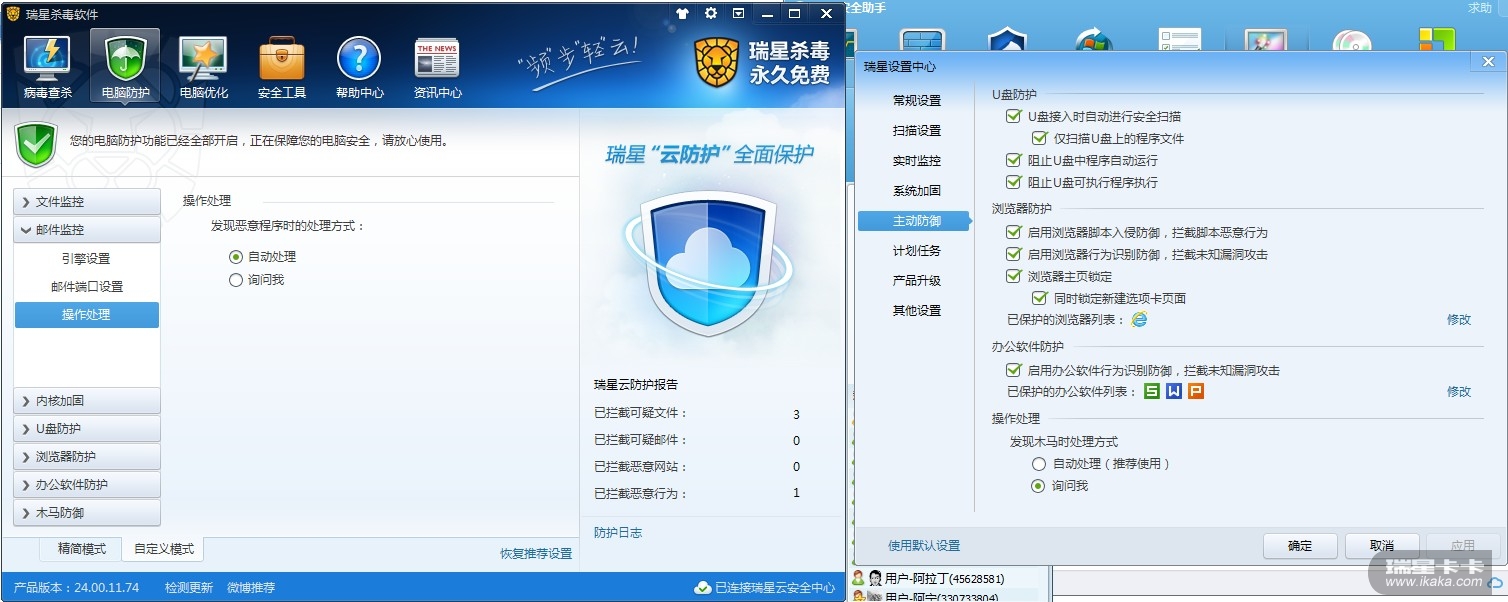This screenshot has height=602, width=1508.
Task: Open 常规设置 in settings sidebar
Action: point(917,101)
